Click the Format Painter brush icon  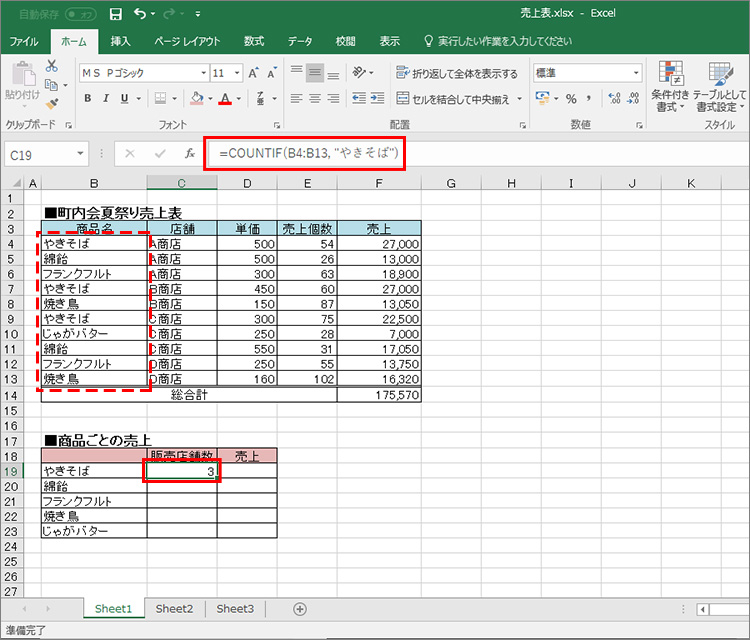[x=52, y=103]
